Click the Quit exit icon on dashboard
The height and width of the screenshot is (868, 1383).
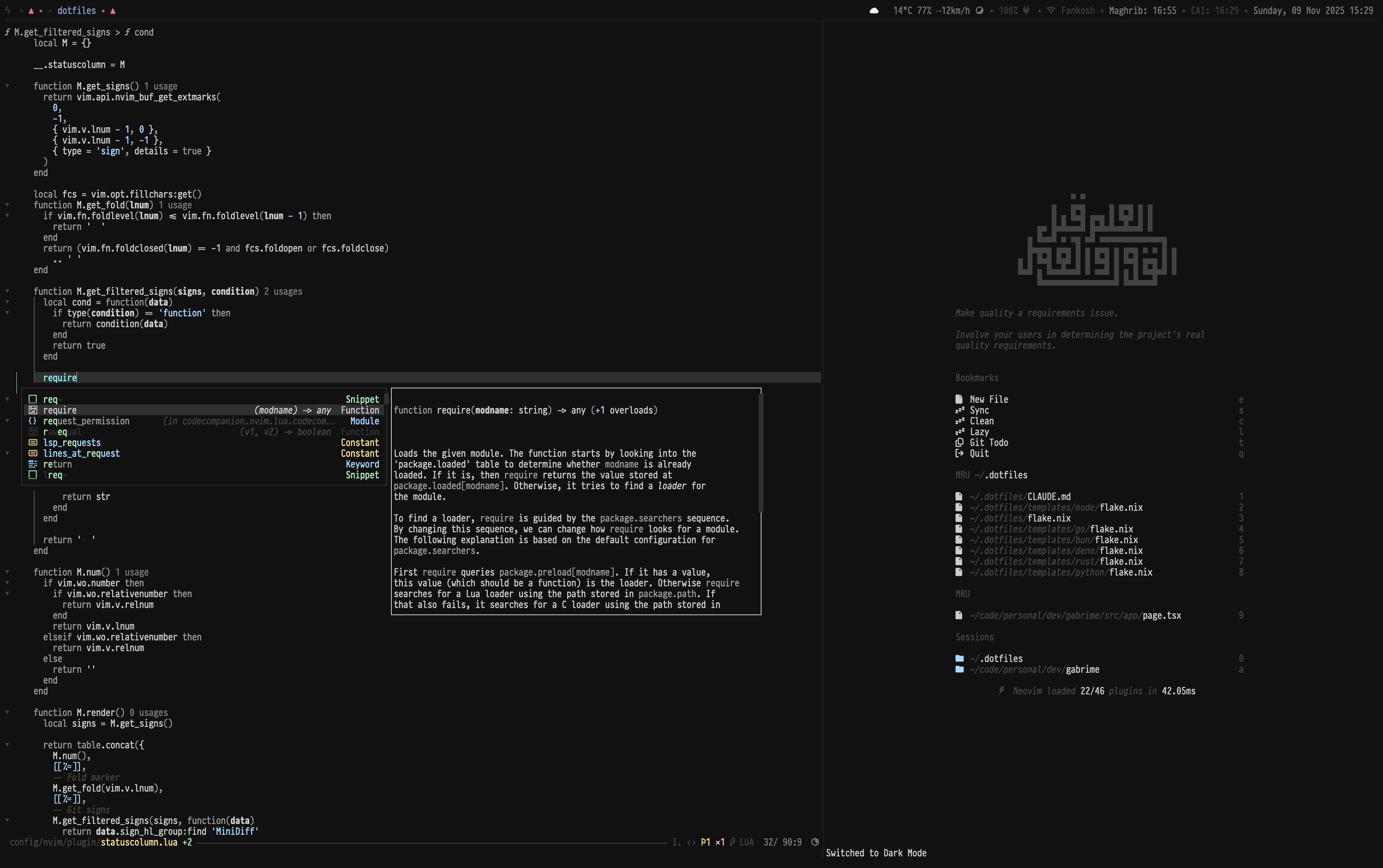(x=959, y=454)
